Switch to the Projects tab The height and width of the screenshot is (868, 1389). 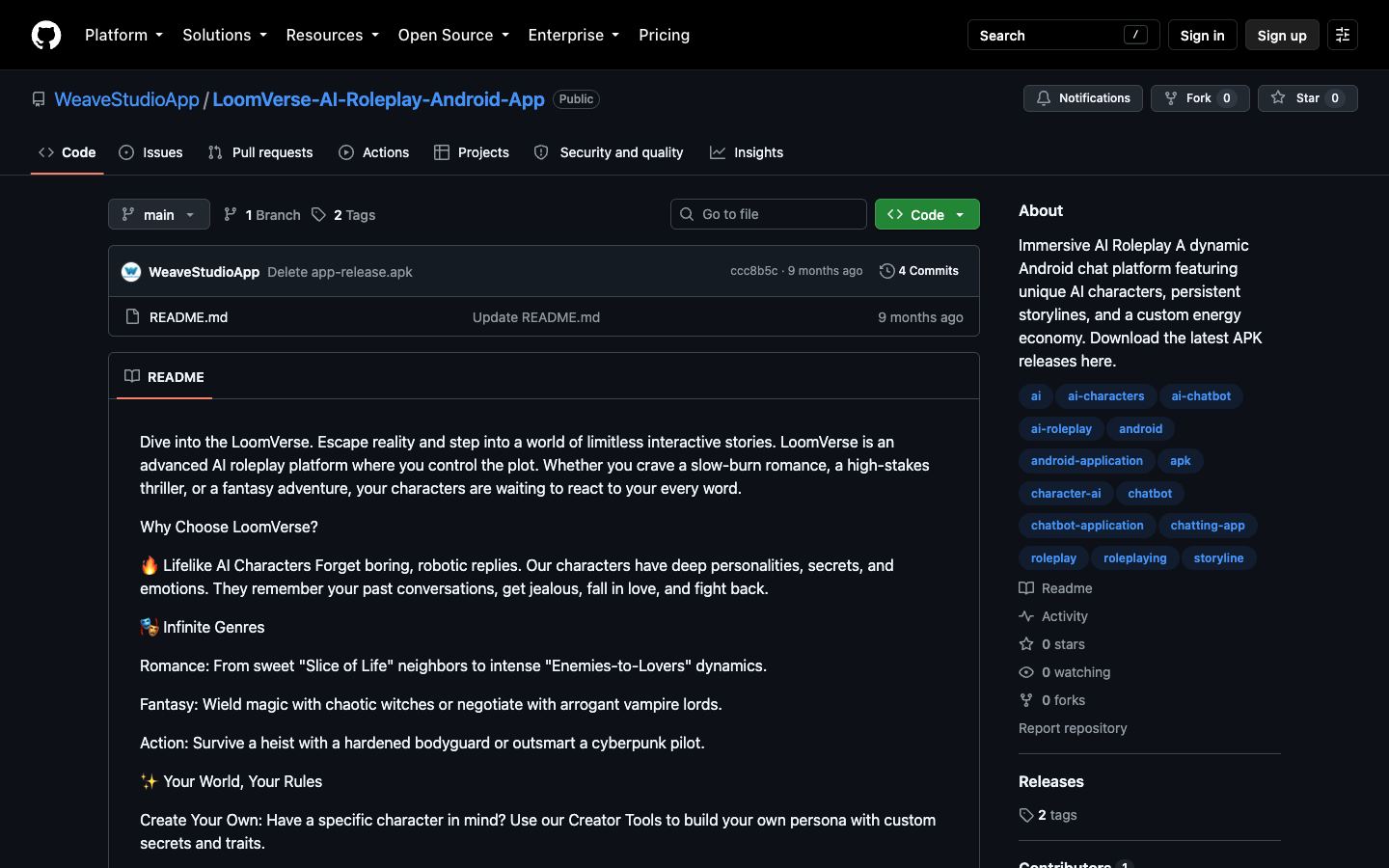coord(472,152)
